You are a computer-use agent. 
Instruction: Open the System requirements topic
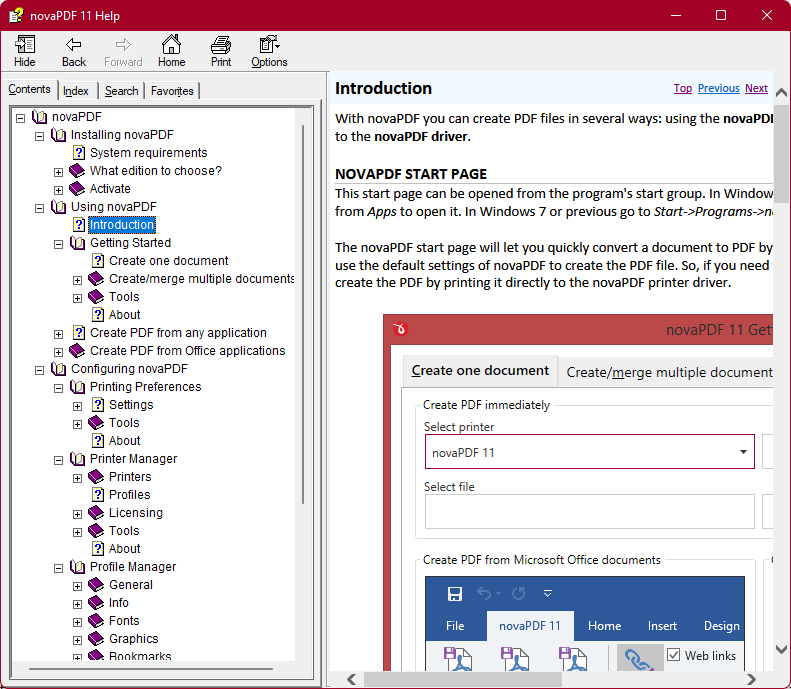pyautogui.click(x=148, y=153)
